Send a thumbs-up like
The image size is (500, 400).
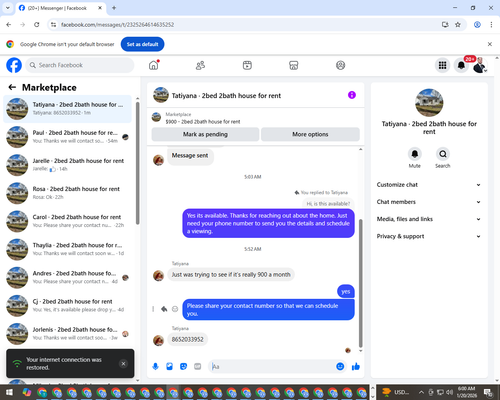click(356, 367)
